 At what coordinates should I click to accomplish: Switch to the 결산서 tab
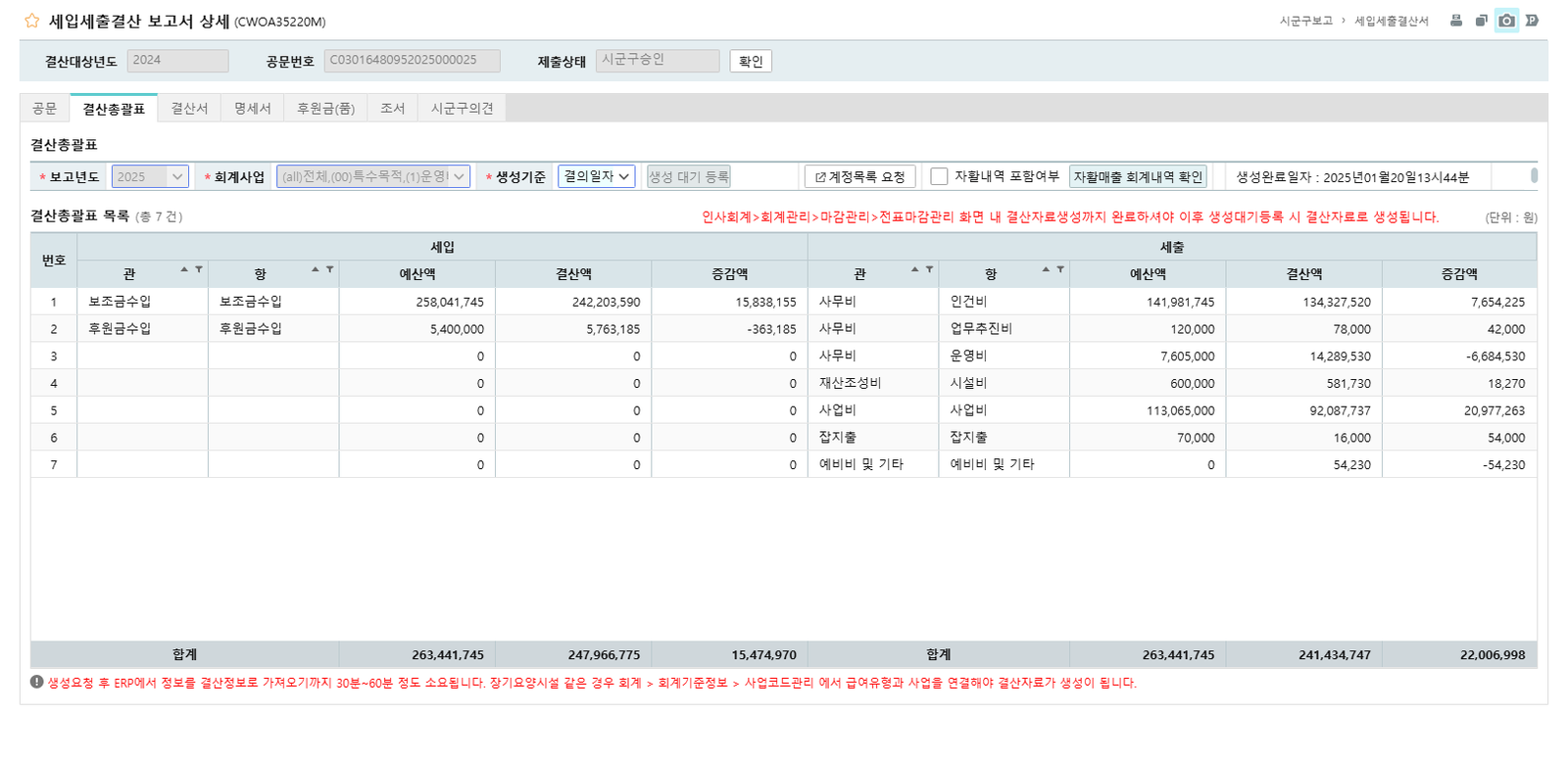189,109
